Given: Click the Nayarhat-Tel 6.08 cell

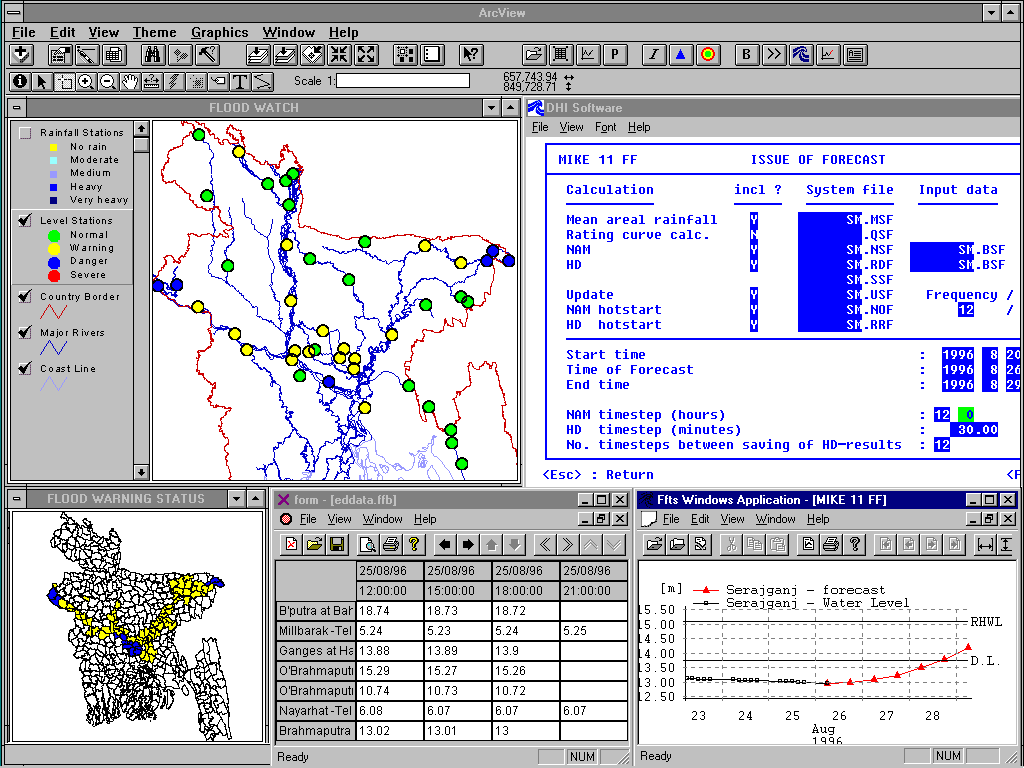Looking at the screenshot, I should point(389,711).
